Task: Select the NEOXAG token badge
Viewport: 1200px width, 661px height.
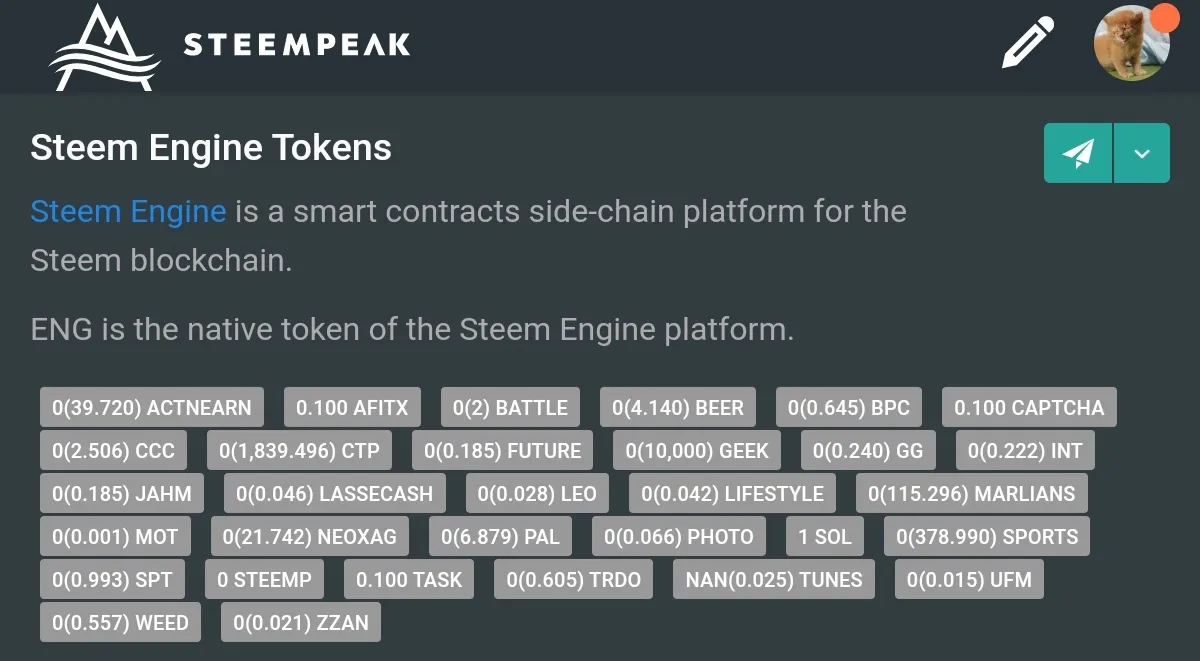Action: point(309,537)
